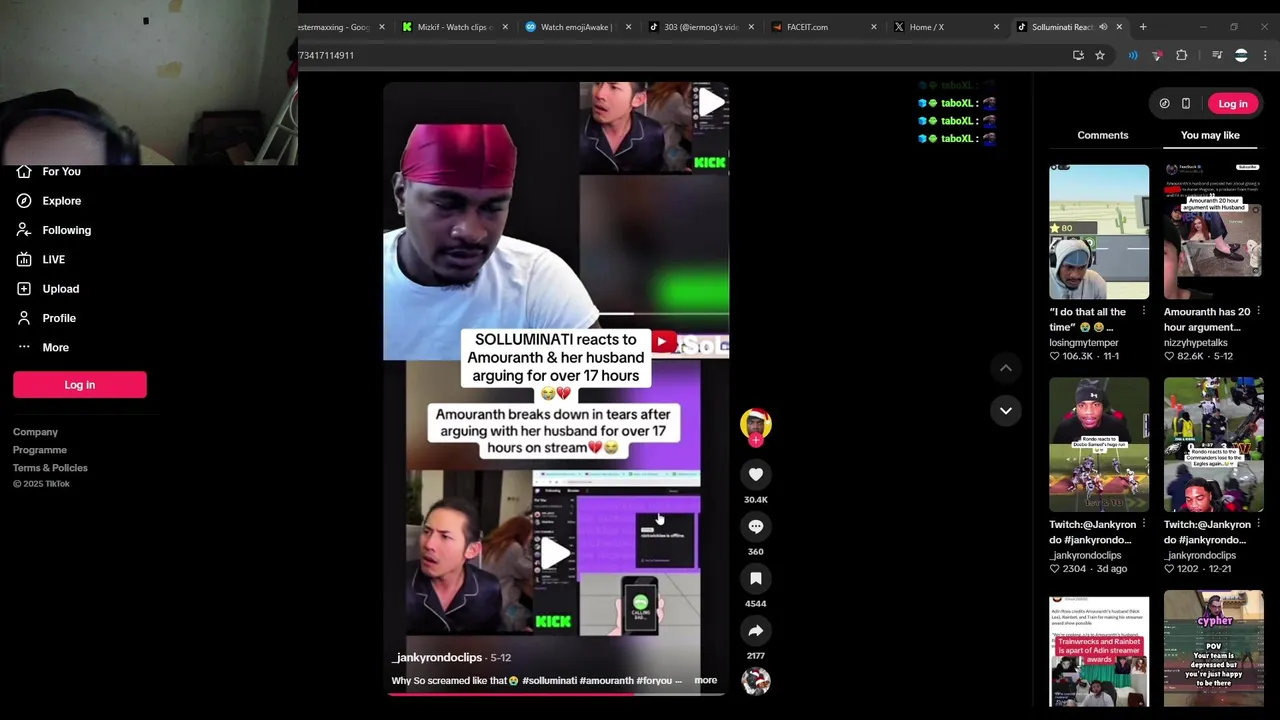Screen dimensions: 1280x720
Task: Open the Trainwrecks and Rainbet recommended thumbnail
Action: click(1099, 650)
